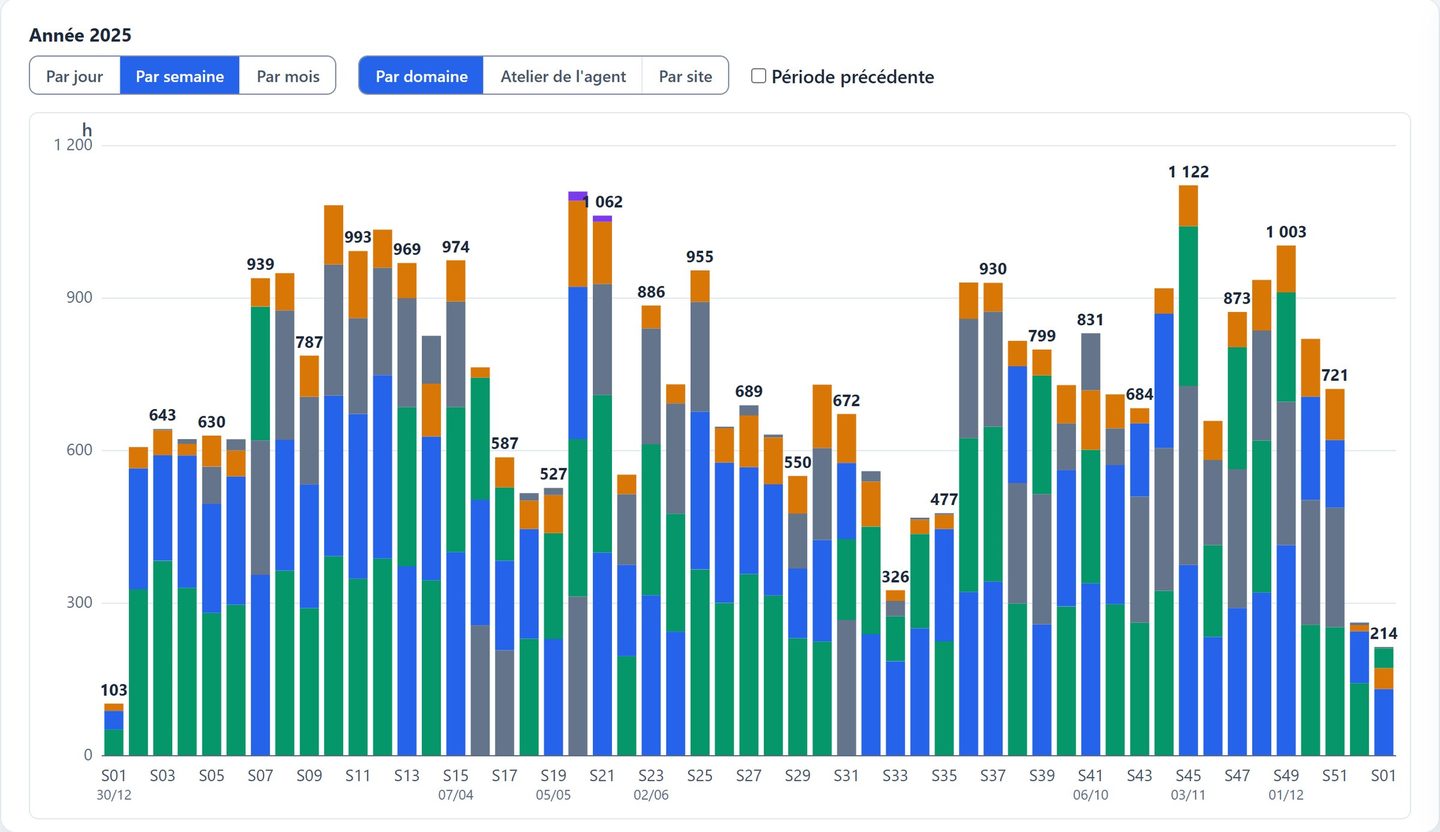Click the stacked bar above week S33
1440x832 pixels.
pos(895,672)
